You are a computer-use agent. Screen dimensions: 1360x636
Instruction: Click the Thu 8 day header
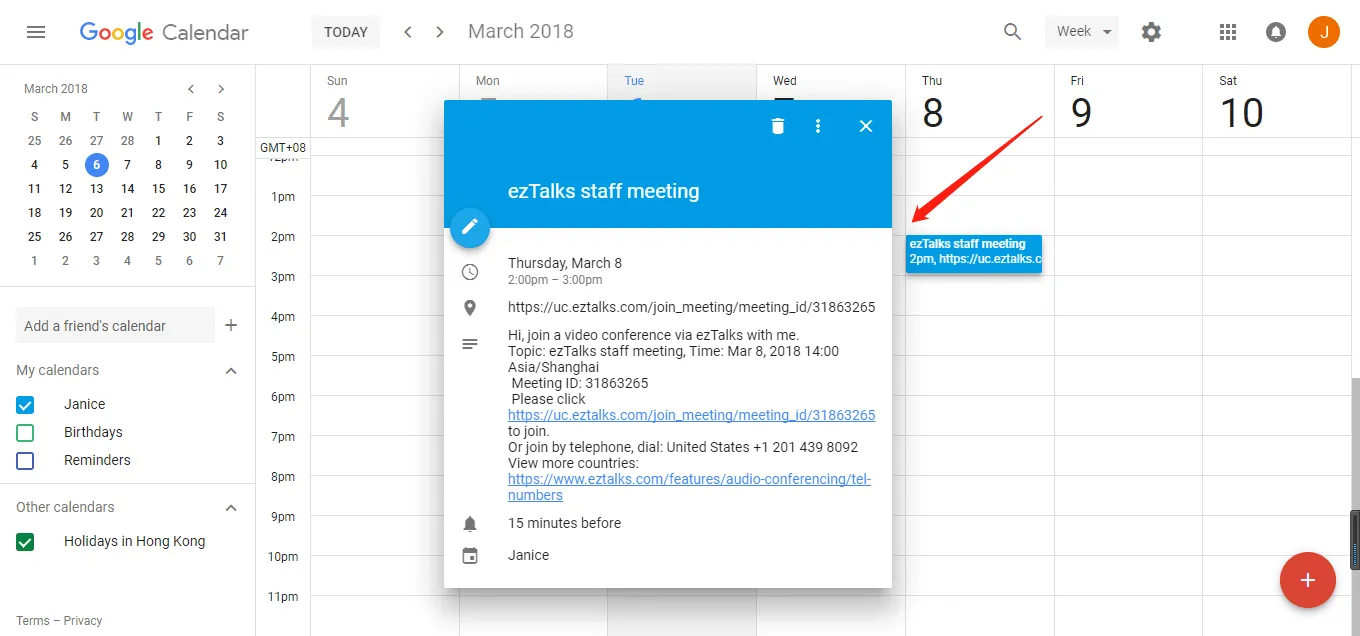932,103
